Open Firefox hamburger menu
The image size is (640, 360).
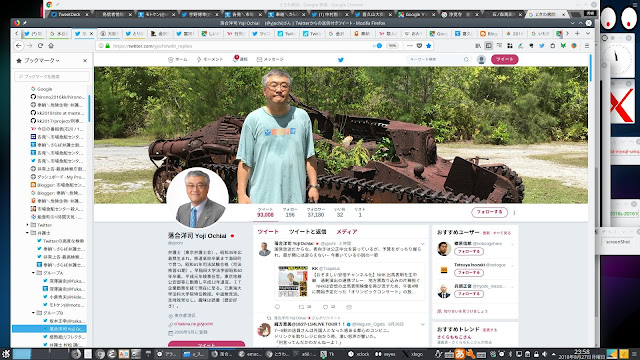click(x=587, y=46)
